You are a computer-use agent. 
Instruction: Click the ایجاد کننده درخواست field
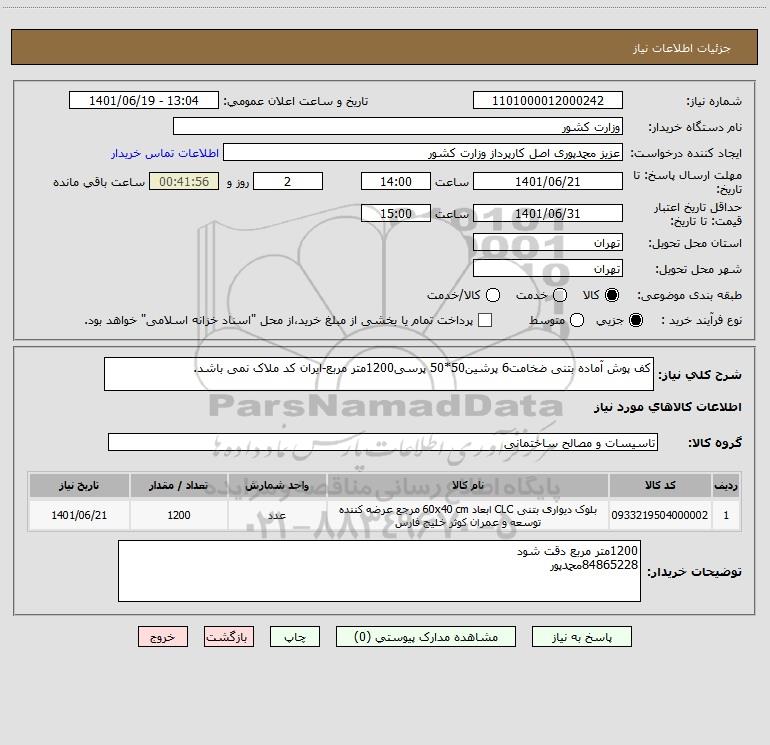click(x=423, y=153)
